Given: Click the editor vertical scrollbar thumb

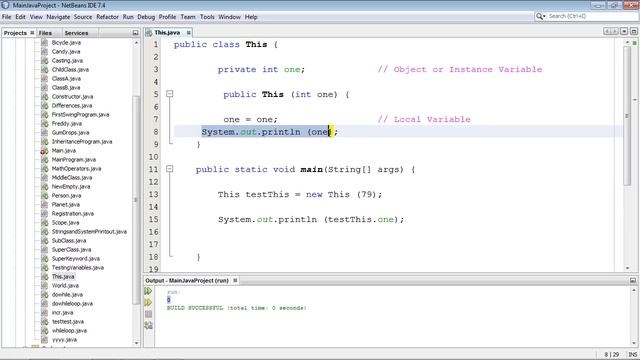Looking at the screenshot, I should (628, 116).
